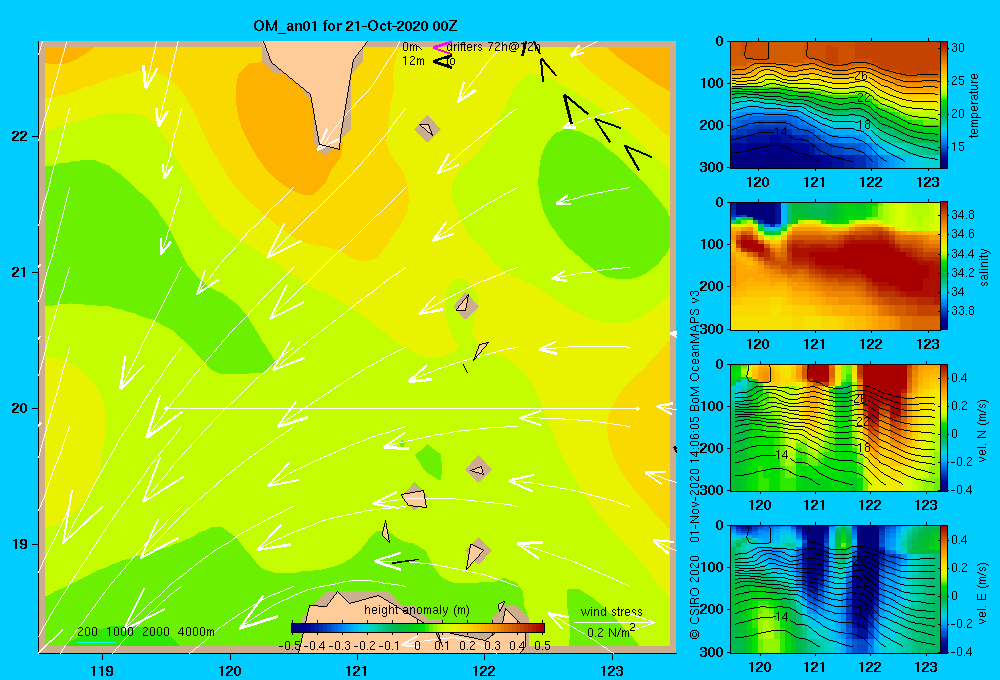Image resolution: width=1000 pixels, height=680 pixels.
Task: Click latitude label 20 on main map
Action: coord(19,408)
